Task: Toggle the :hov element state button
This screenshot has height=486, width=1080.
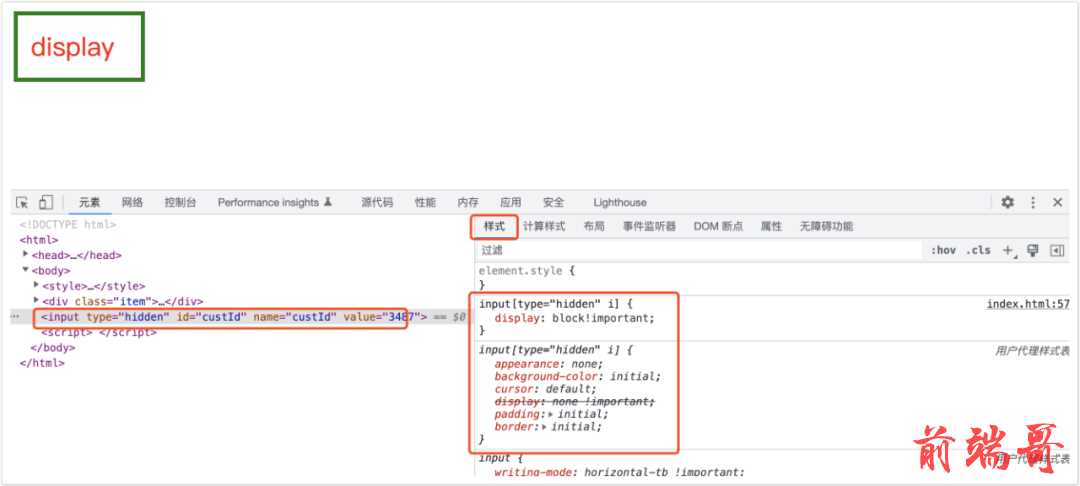Action: pos(943,251)
